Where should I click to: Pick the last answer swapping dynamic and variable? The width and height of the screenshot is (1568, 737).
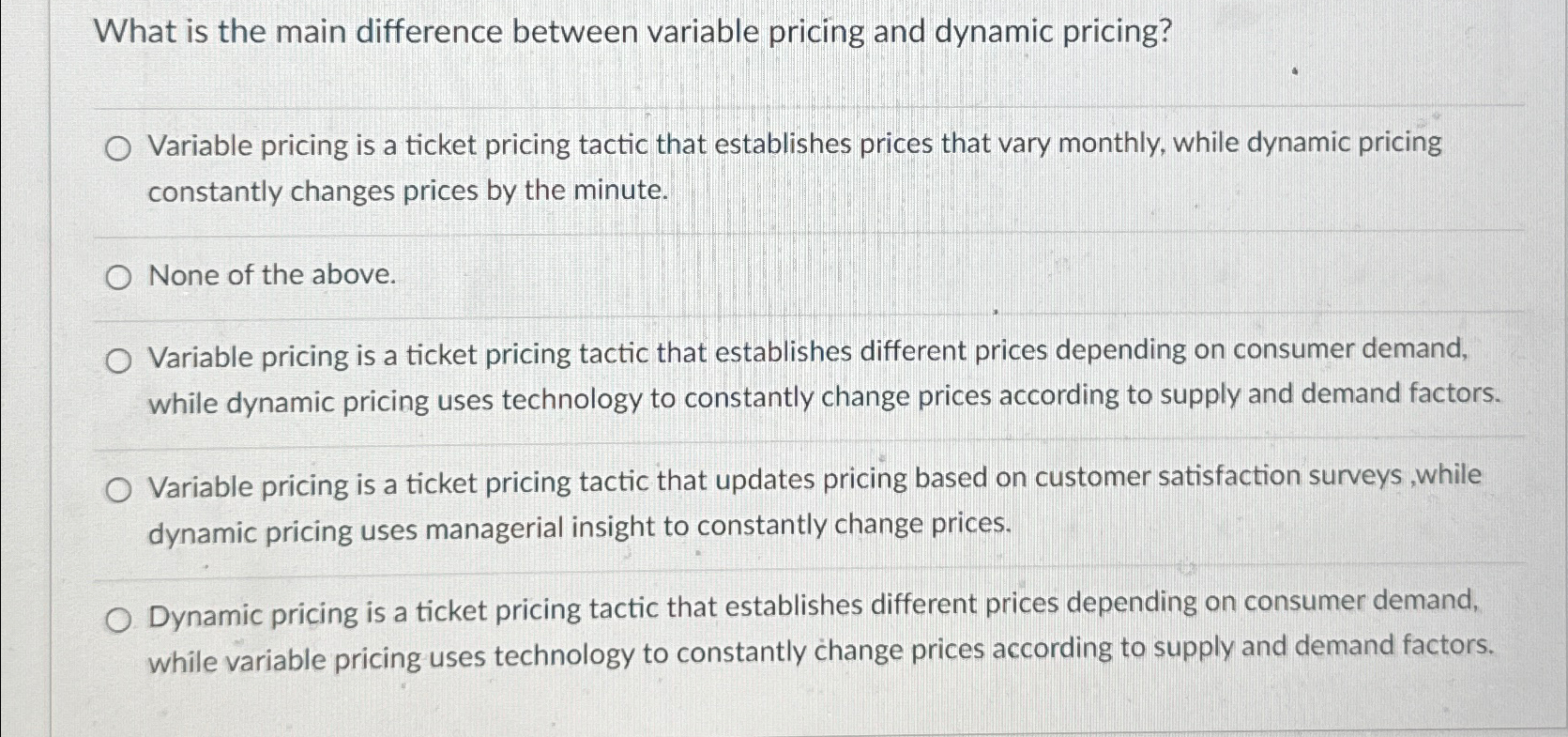pos(119,618)
